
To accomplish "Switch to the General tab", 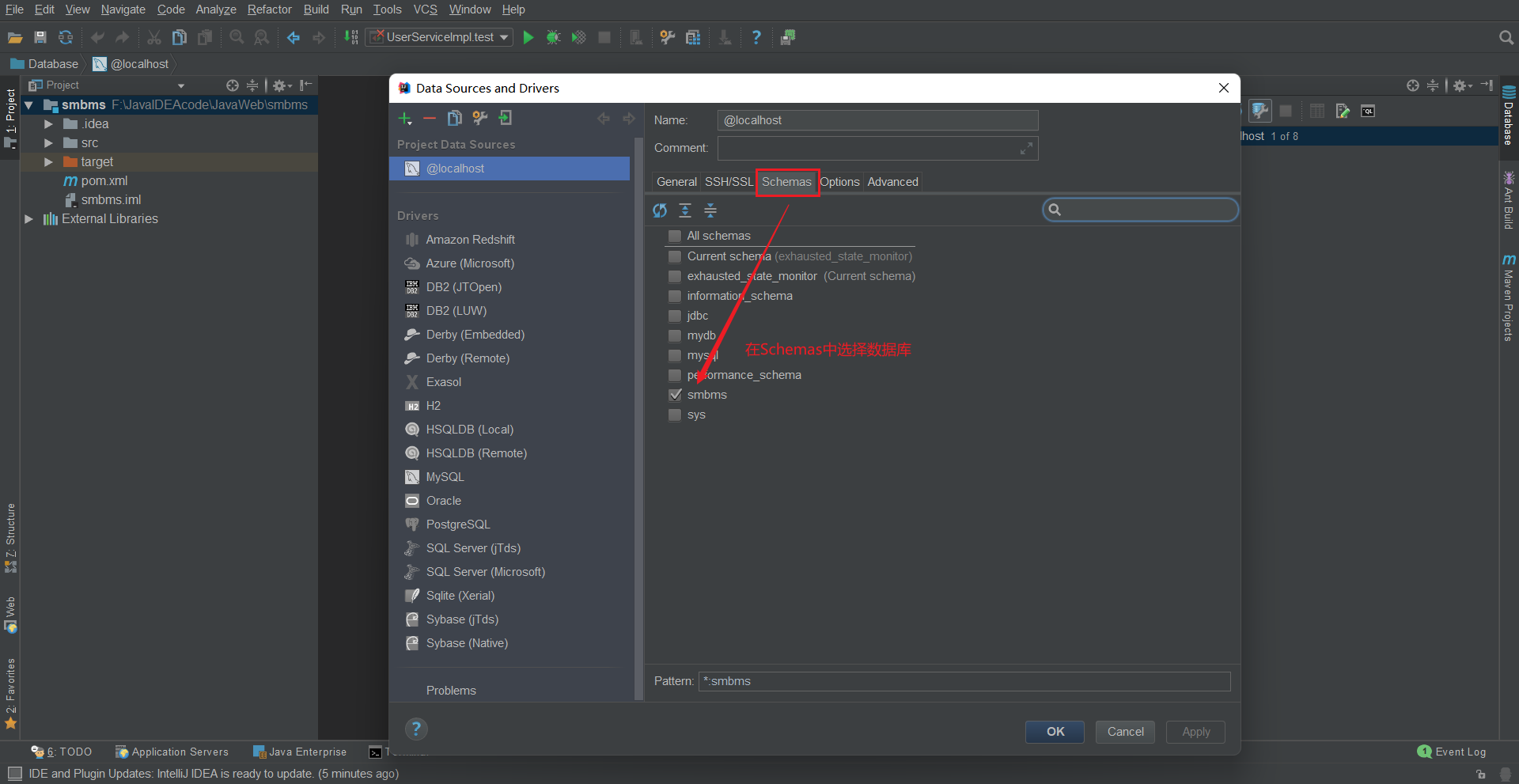I will coord(676,182).
